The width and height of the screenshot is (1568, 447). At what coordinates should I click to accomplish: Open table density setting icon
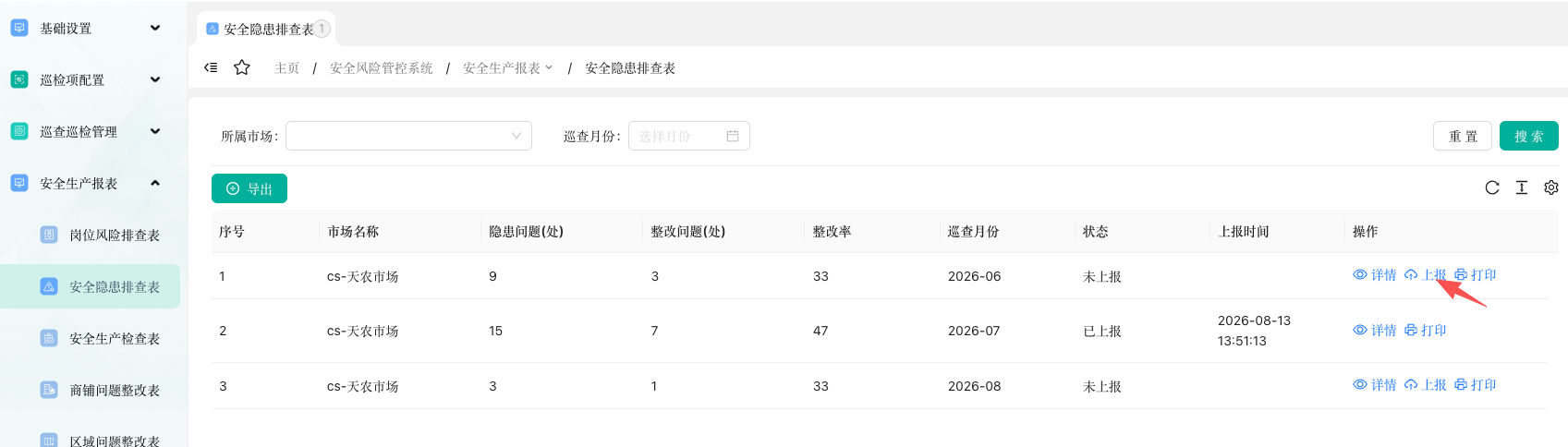[x=1522, y=187]
